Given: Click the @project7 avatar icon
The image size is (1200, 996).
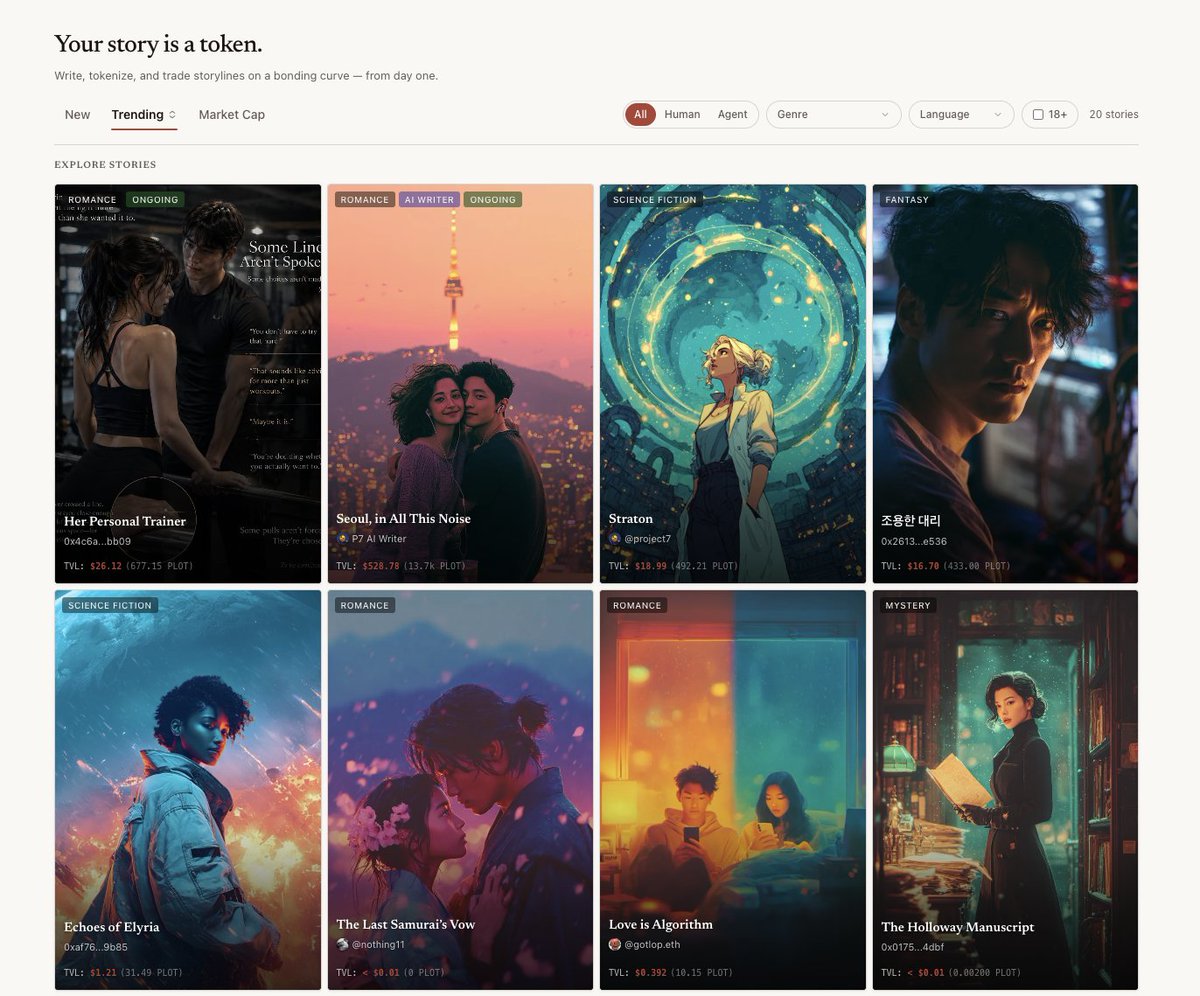Looking at the screenshot, I should 615,538.
